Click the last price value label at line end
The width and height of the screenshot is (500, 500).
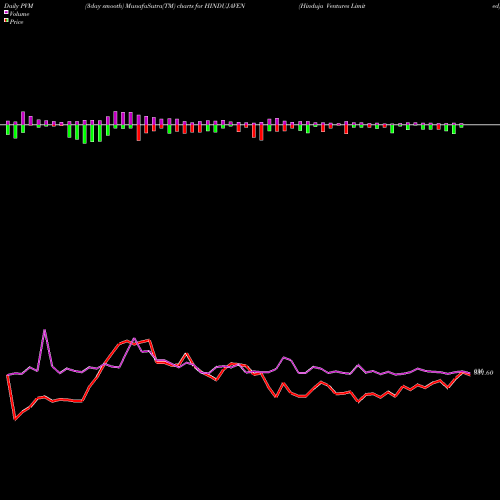(483, 373)
